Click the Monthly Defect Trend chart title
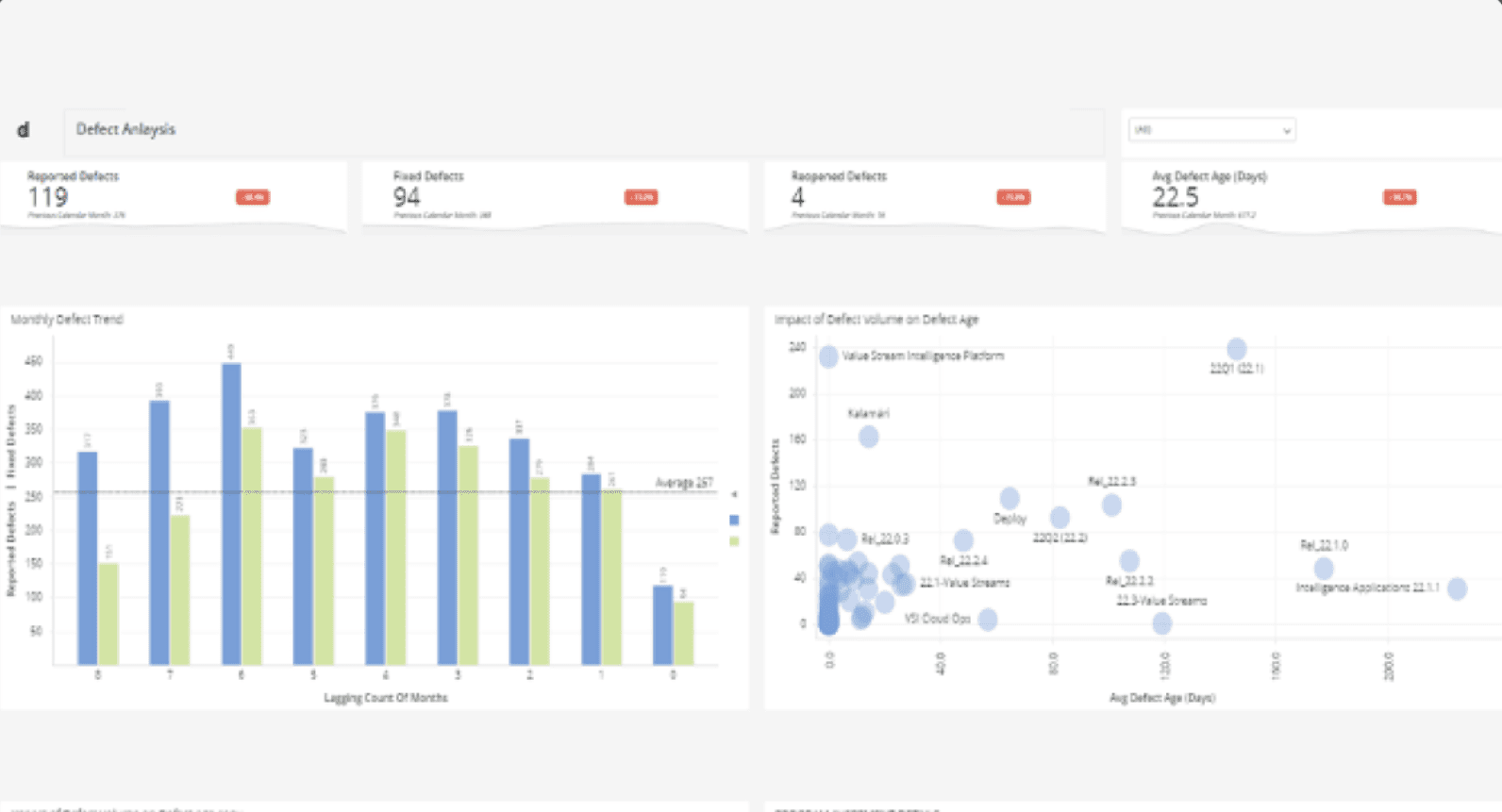Screen dimensions: 1502x812 coord(67,320)
